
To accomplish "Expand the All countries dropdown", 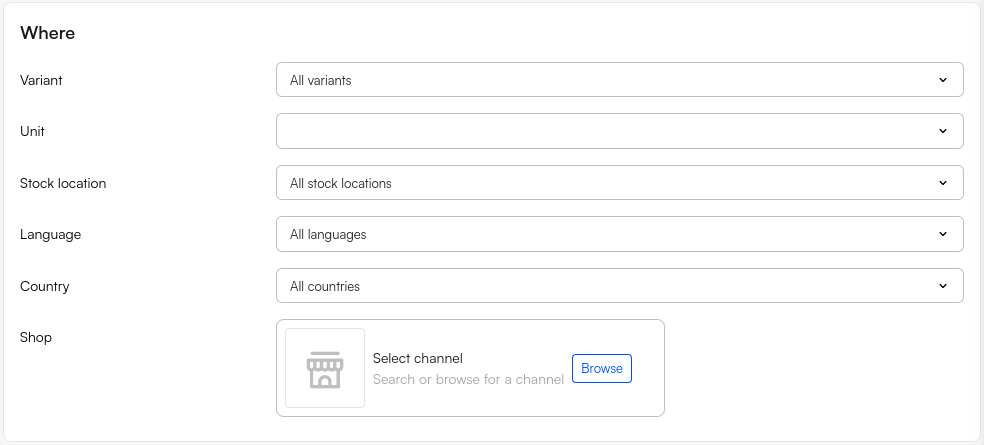I will point(600,286).
